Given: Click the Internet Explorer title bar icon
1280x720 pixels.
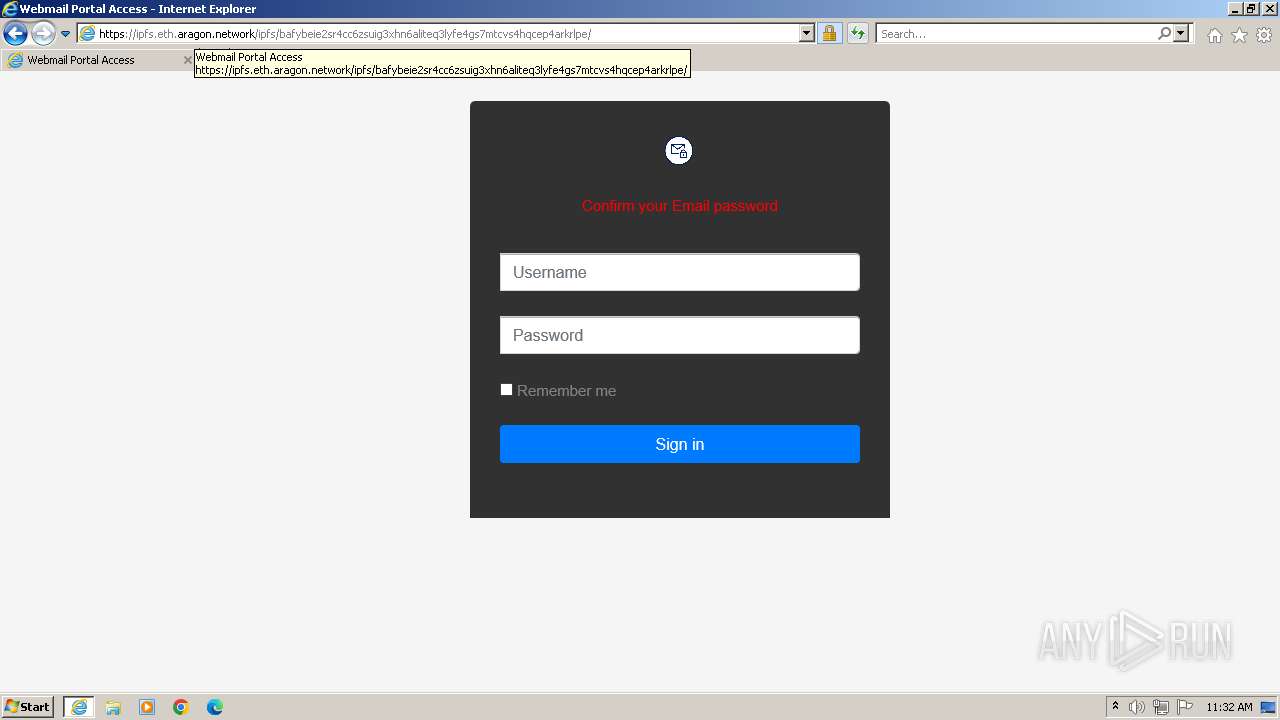Looking at the screenshot, I should pyautogui.click(x=10, y=9).
